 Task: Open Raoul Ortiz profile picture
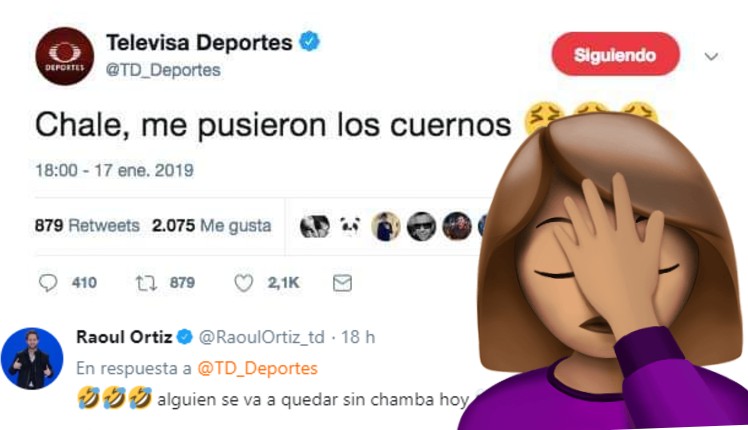pos(32,358)
